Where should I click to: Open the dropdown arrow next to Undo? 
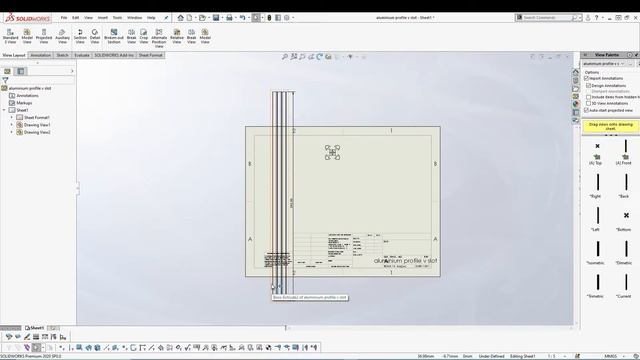248,18
